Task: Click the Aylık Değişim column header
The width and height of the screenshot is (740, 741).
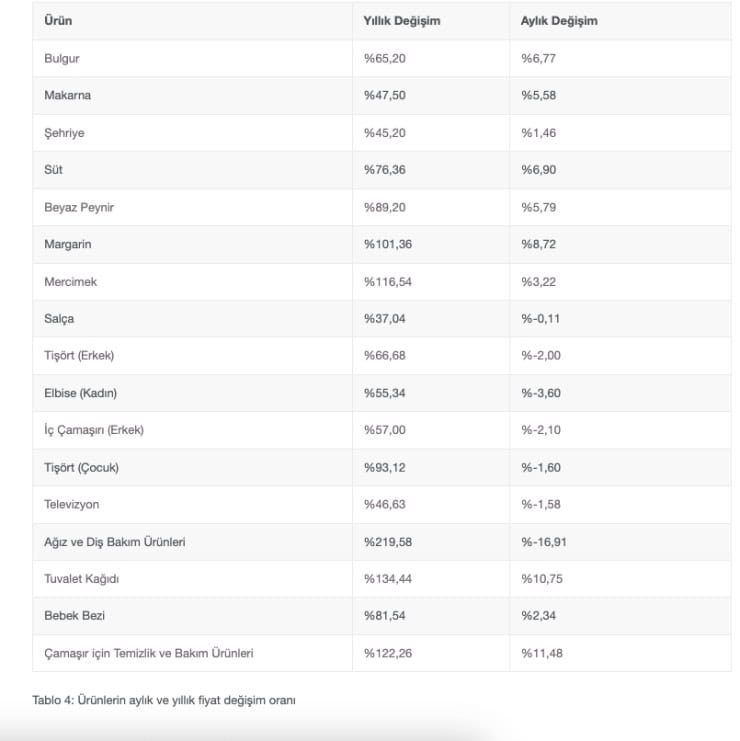Action: coord(559,21)
